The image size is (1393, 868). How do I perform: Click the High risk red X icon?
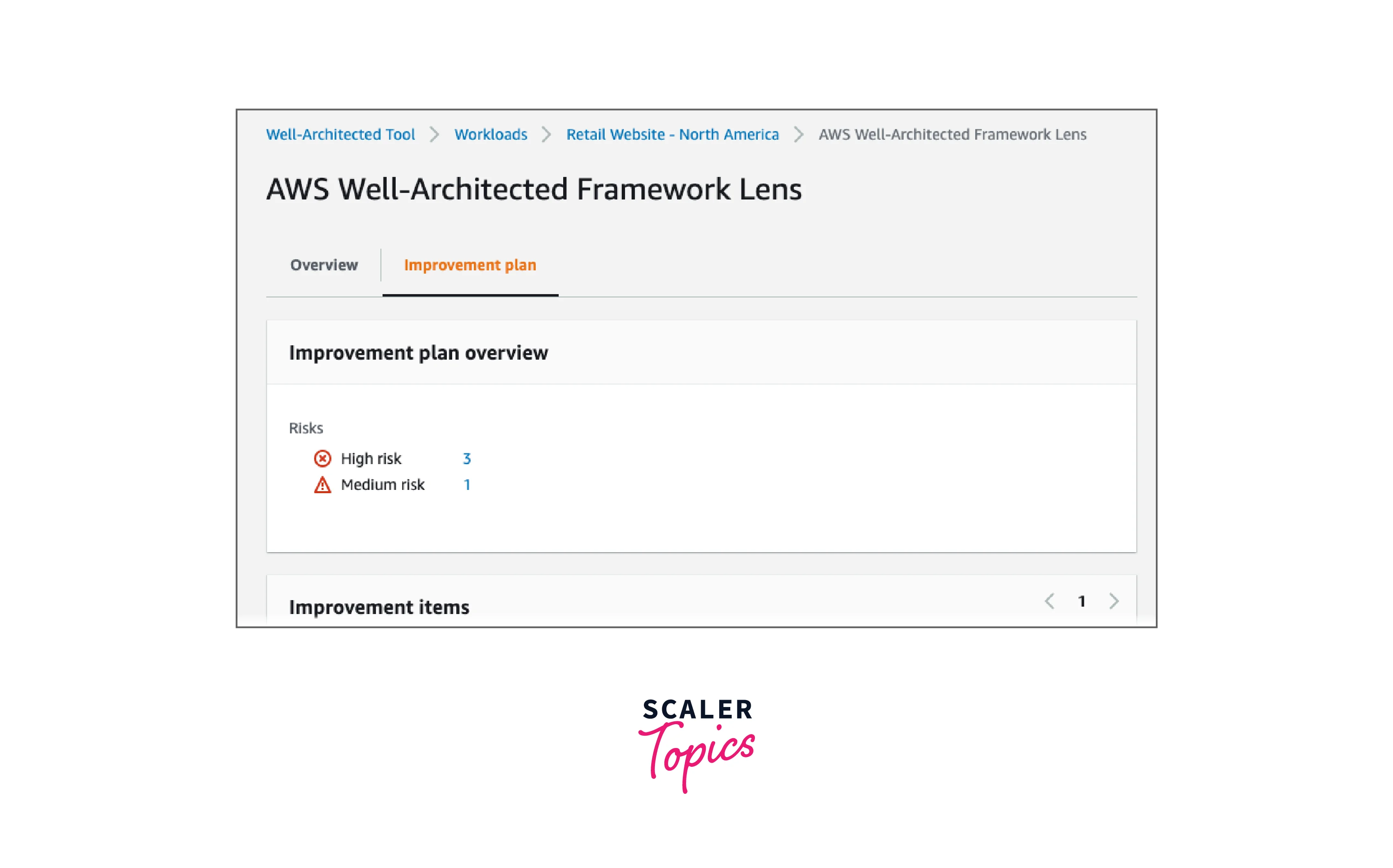pos(322,458)
